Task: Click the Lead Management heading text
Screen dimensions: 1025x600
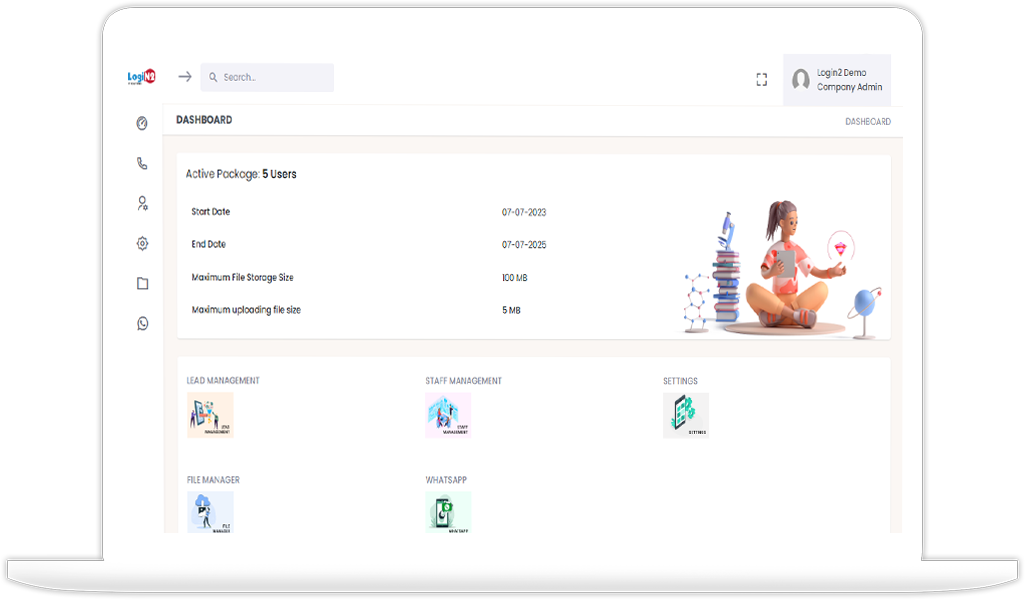Action: 223,381
